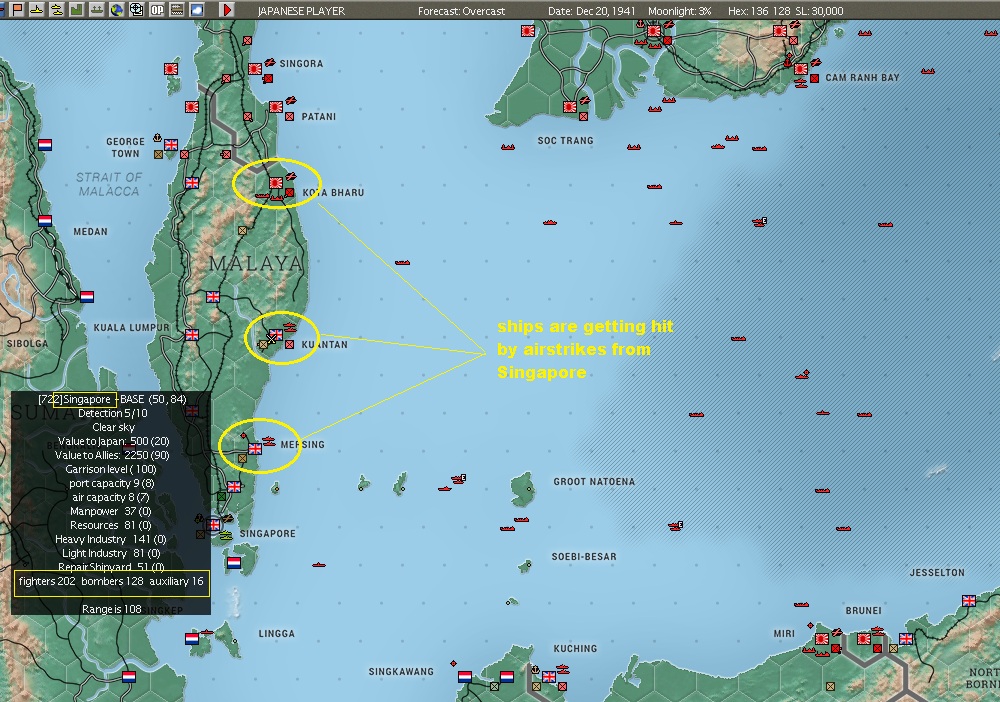Select the aircraft icon at Singora
This screenshot has width=1000, height=702.
(269, 62)
